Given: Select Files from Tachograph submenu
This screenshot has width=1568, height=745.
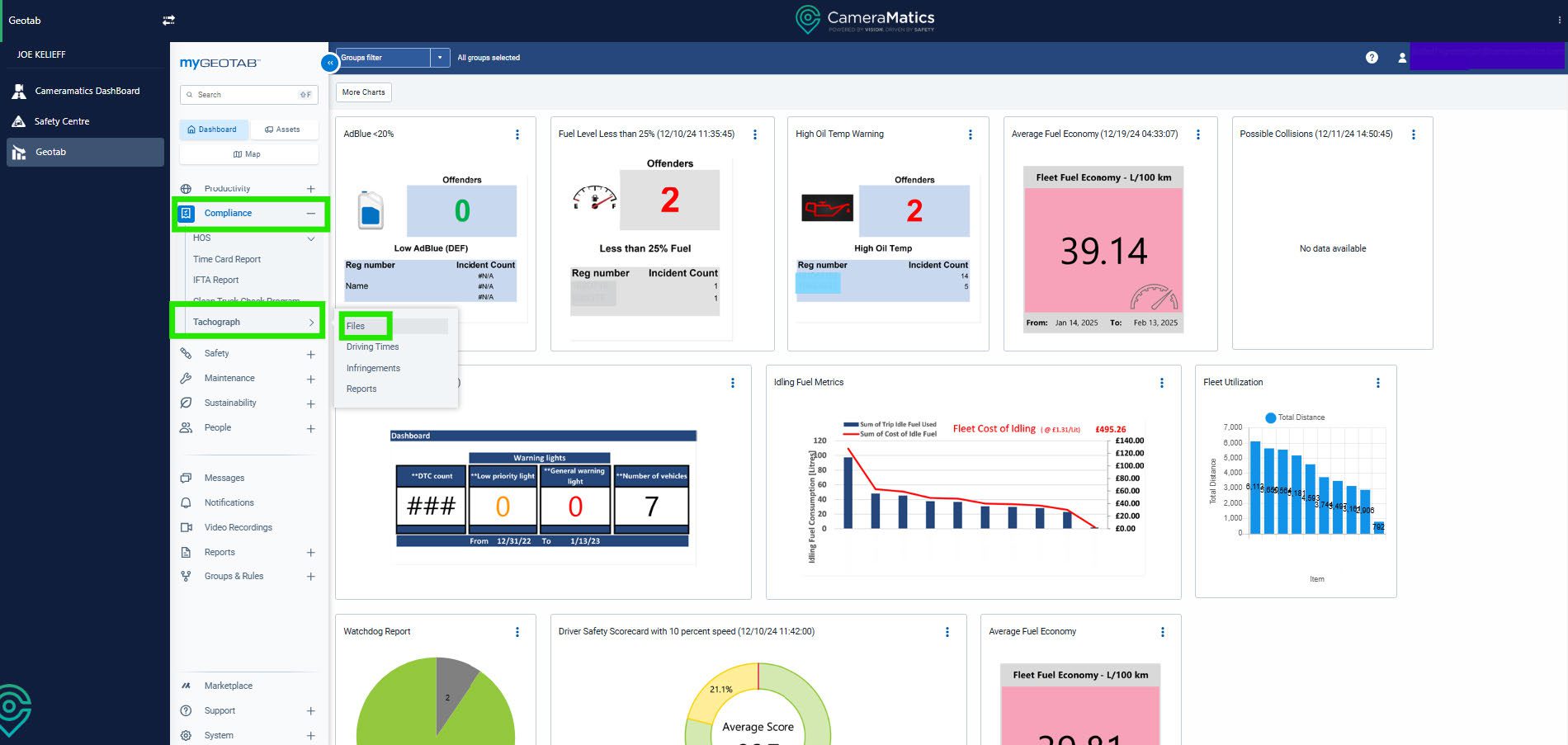Looking at the screenshot, I should [356, 326].
